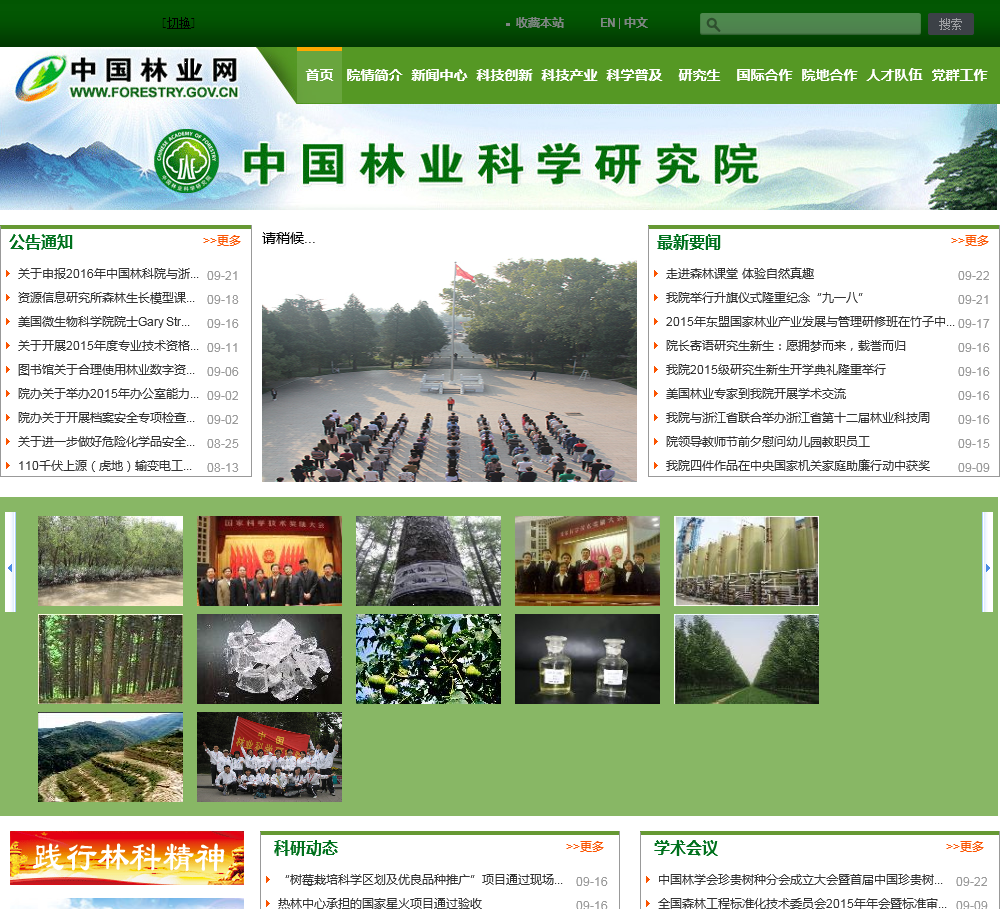Click 收藏本站 bookmark link

pyautogui.click(x=540, y=23)
